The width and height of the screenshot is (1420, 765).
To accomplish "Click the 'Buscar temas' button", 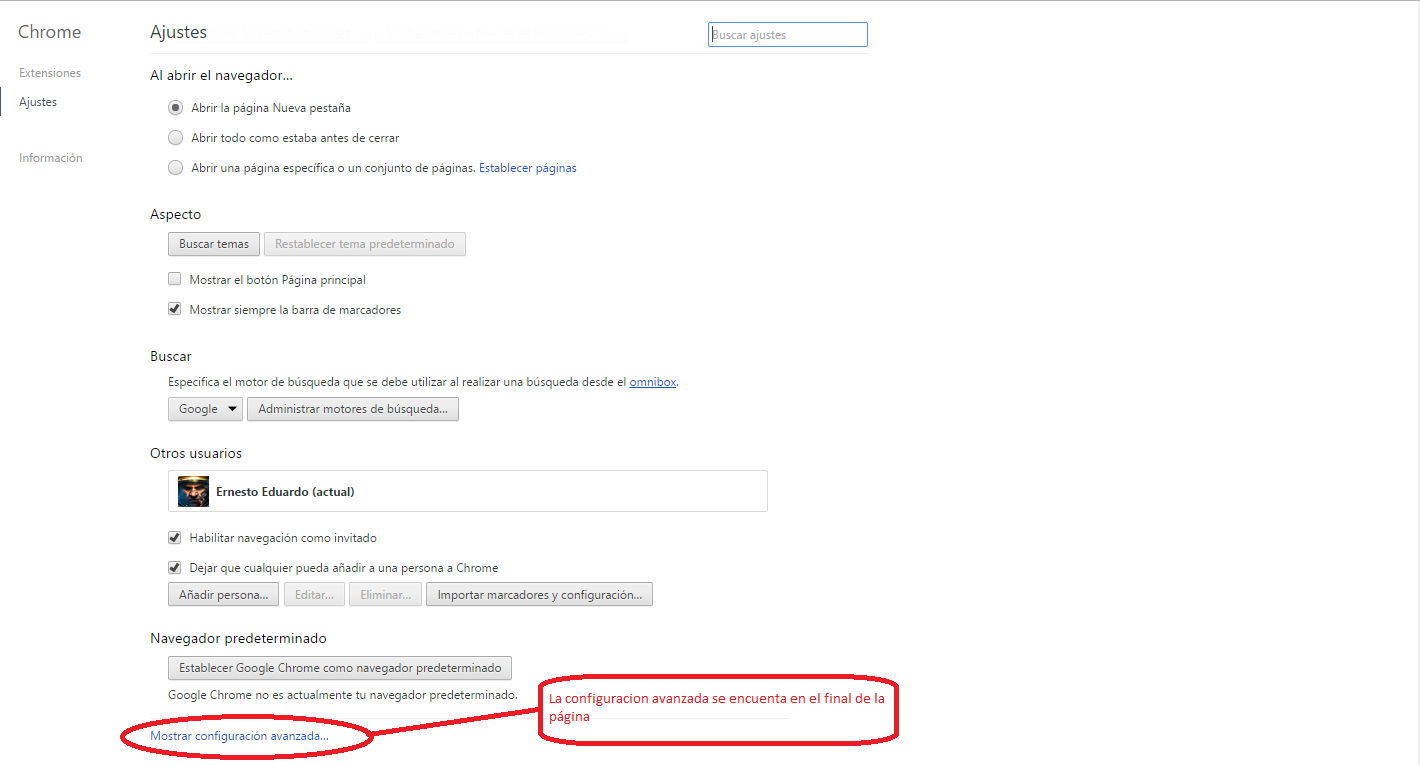I will point(214,244).
